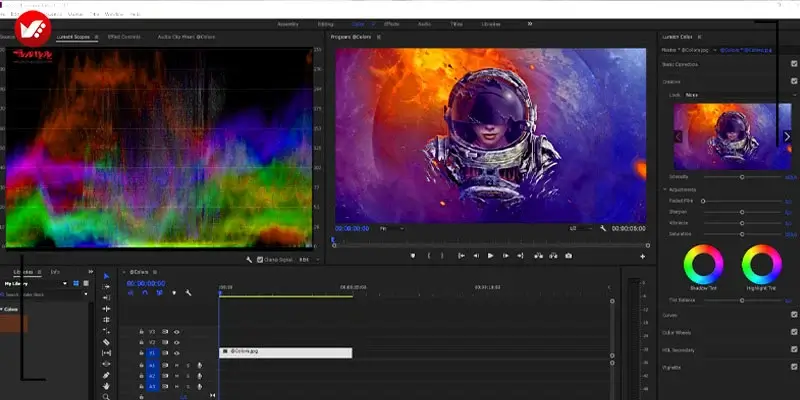The height and width of the screenshot is (400, 800).
Task: Hide the V1 track with eye icon
Action: click(177, 353)
